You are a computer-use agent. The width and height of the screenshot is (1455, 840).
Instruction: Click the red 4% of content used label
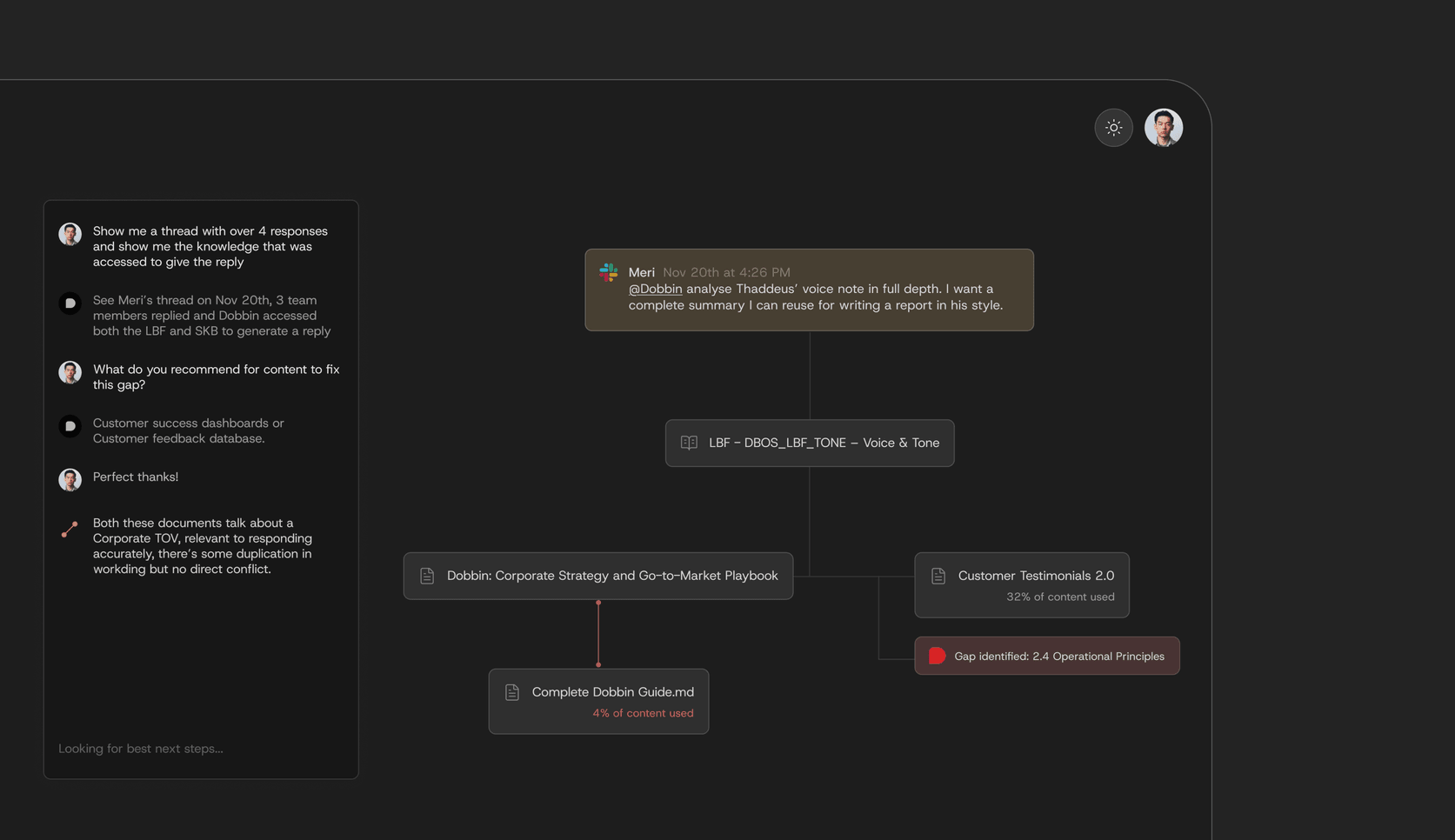click(x=643, y=713)
